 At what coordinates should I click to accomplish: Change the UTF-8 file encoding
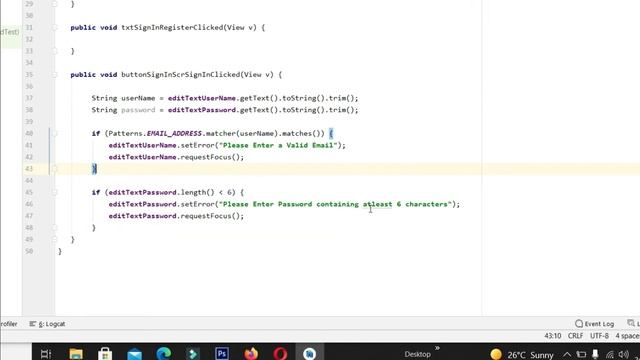click(599, 336)
